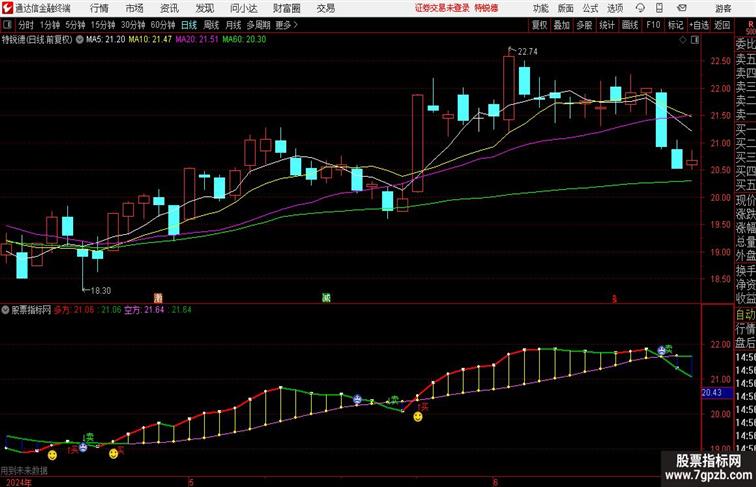Open the 资讯 menu

pyautogui.click(x=169, y=8)
